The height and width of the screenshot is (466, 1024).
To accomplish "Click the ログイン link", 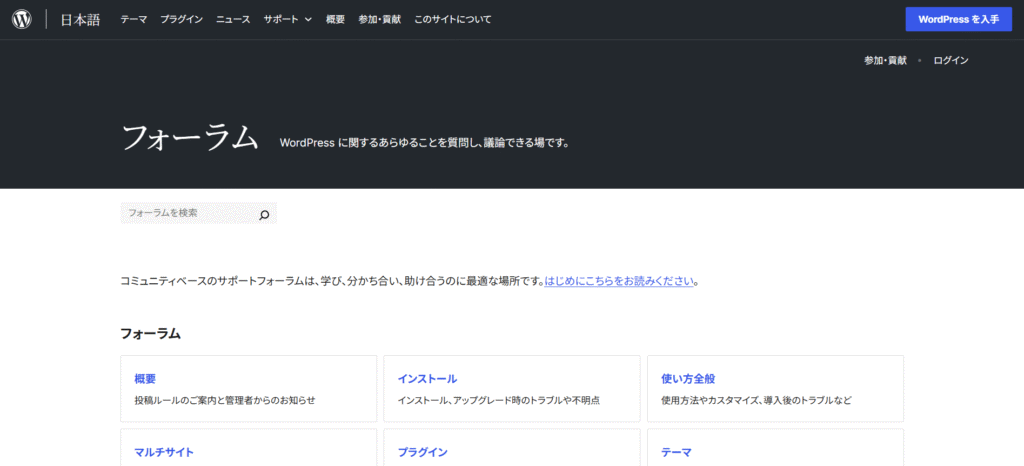I will click(951, 60).
